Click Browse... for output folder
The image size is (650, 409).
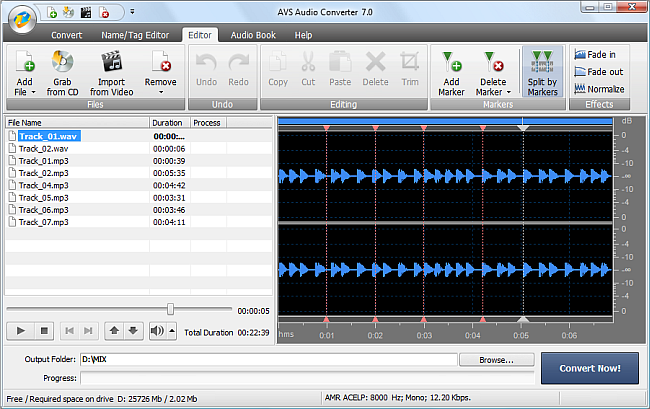point(496,359)
